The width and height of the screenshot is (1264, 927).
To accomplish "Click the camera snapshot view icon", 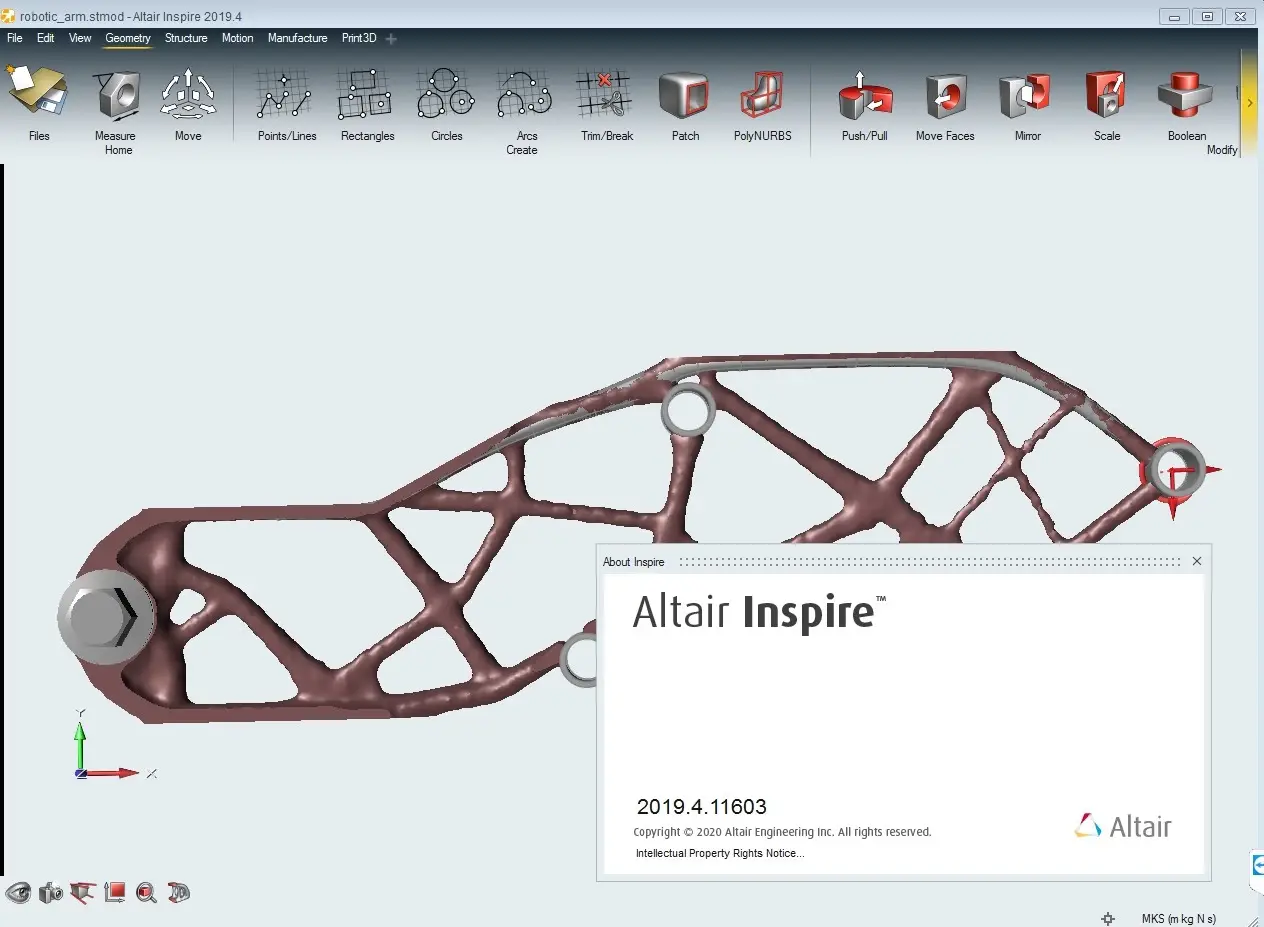I will click(51, 893).
